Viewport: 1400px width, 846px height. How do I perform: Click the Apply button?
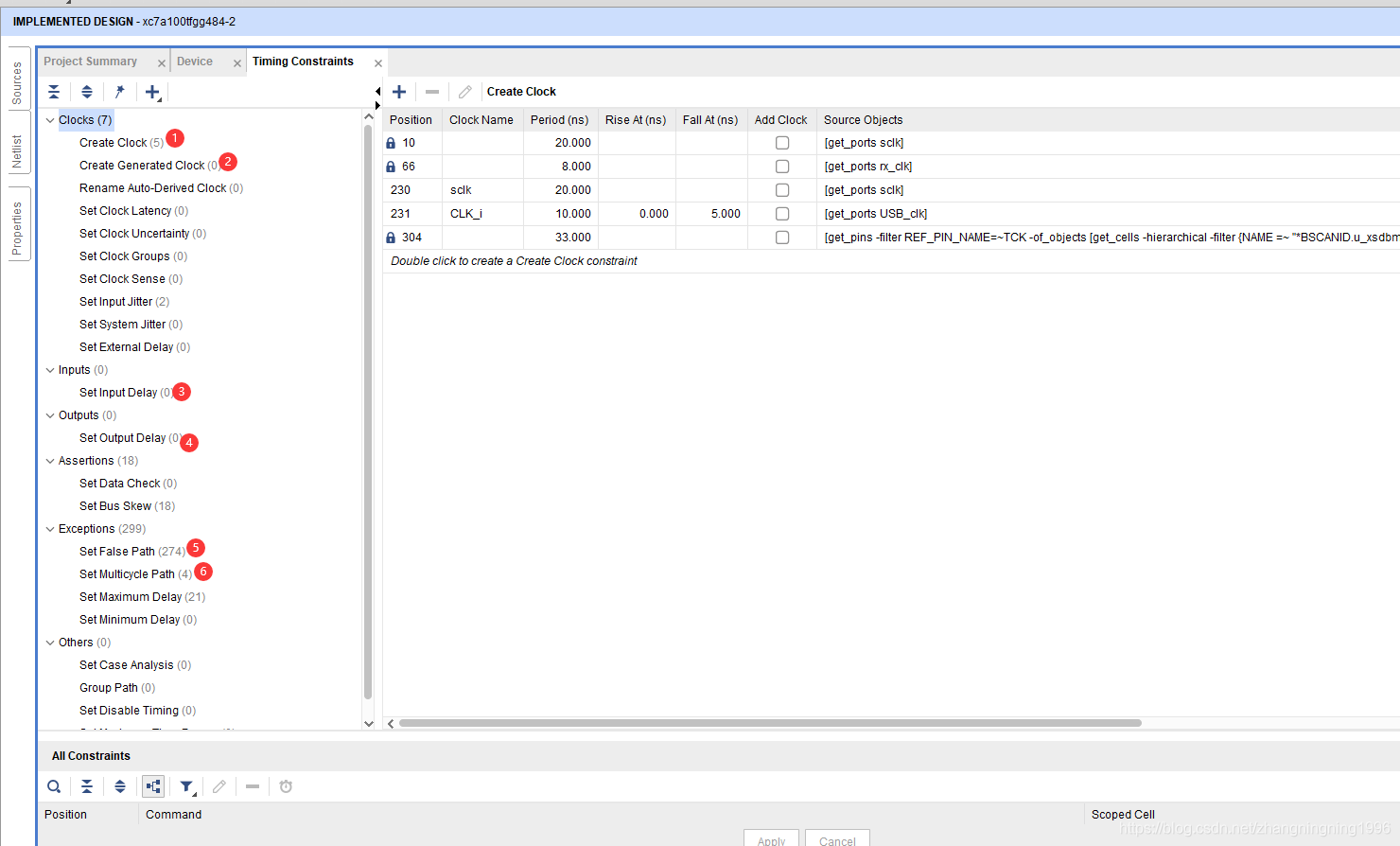[x=771, y=839]
